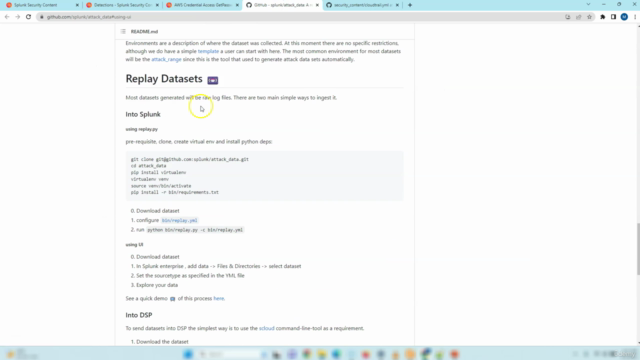Viewport: 640px width, 360px height.
Task: Click 'Set the sourcetype as specified' step
Action: tap(190, 276)
